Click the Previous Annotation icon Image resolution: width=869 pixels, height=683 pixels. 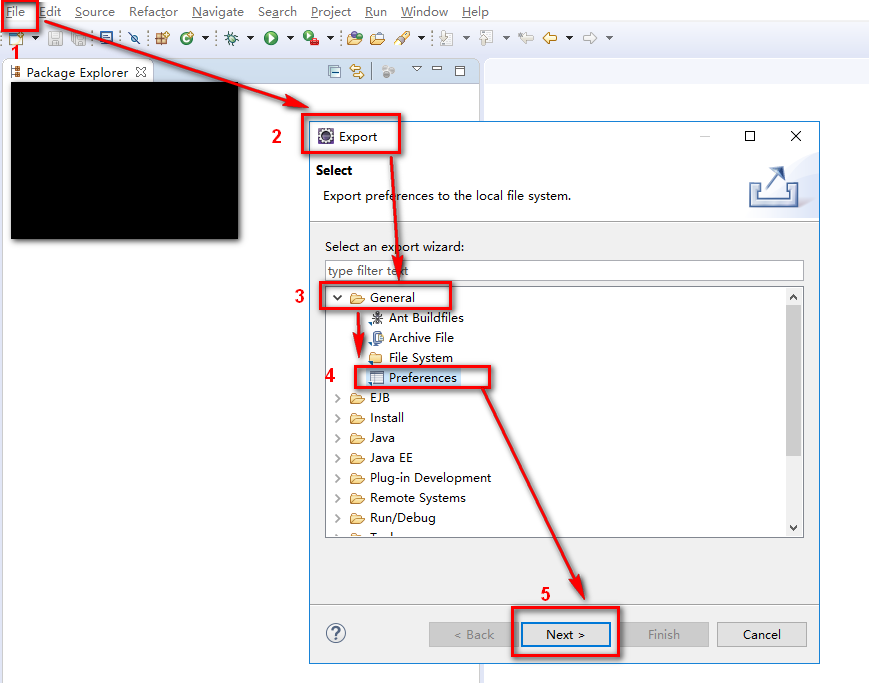click(x=486, y=38)
